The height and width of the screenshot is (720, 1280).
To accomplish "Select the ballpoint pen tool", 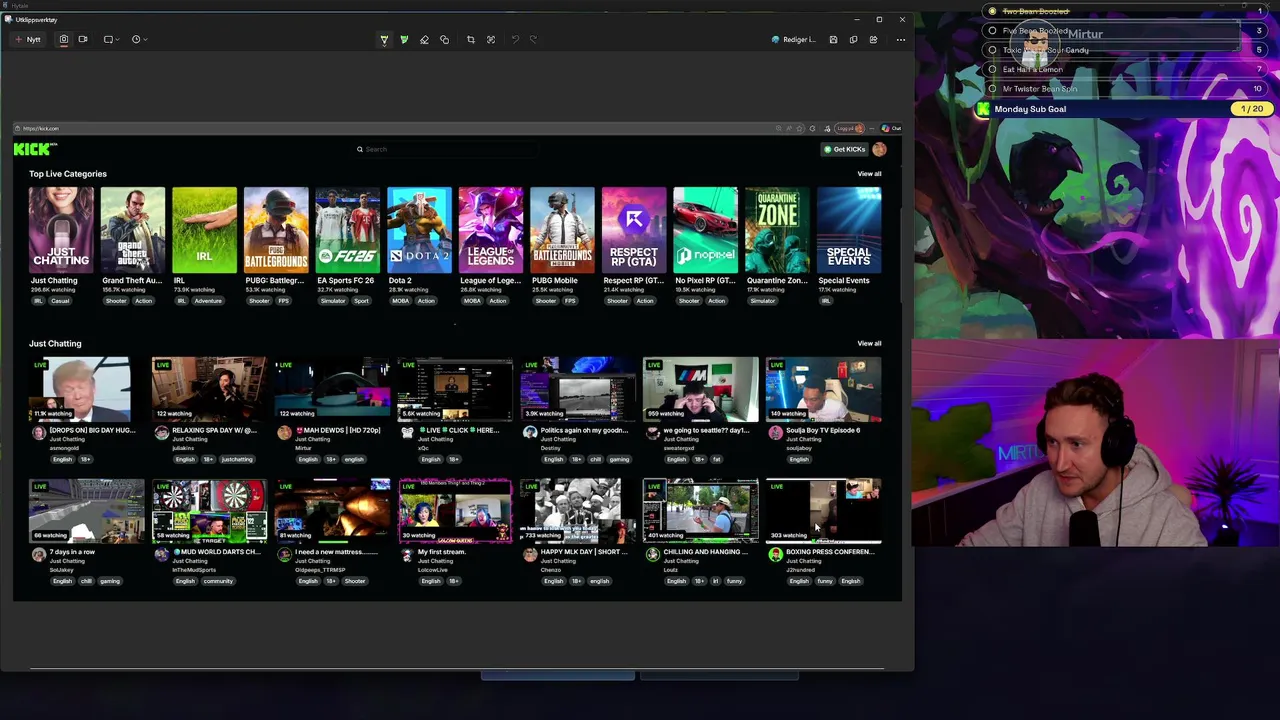I will (384, 39).
